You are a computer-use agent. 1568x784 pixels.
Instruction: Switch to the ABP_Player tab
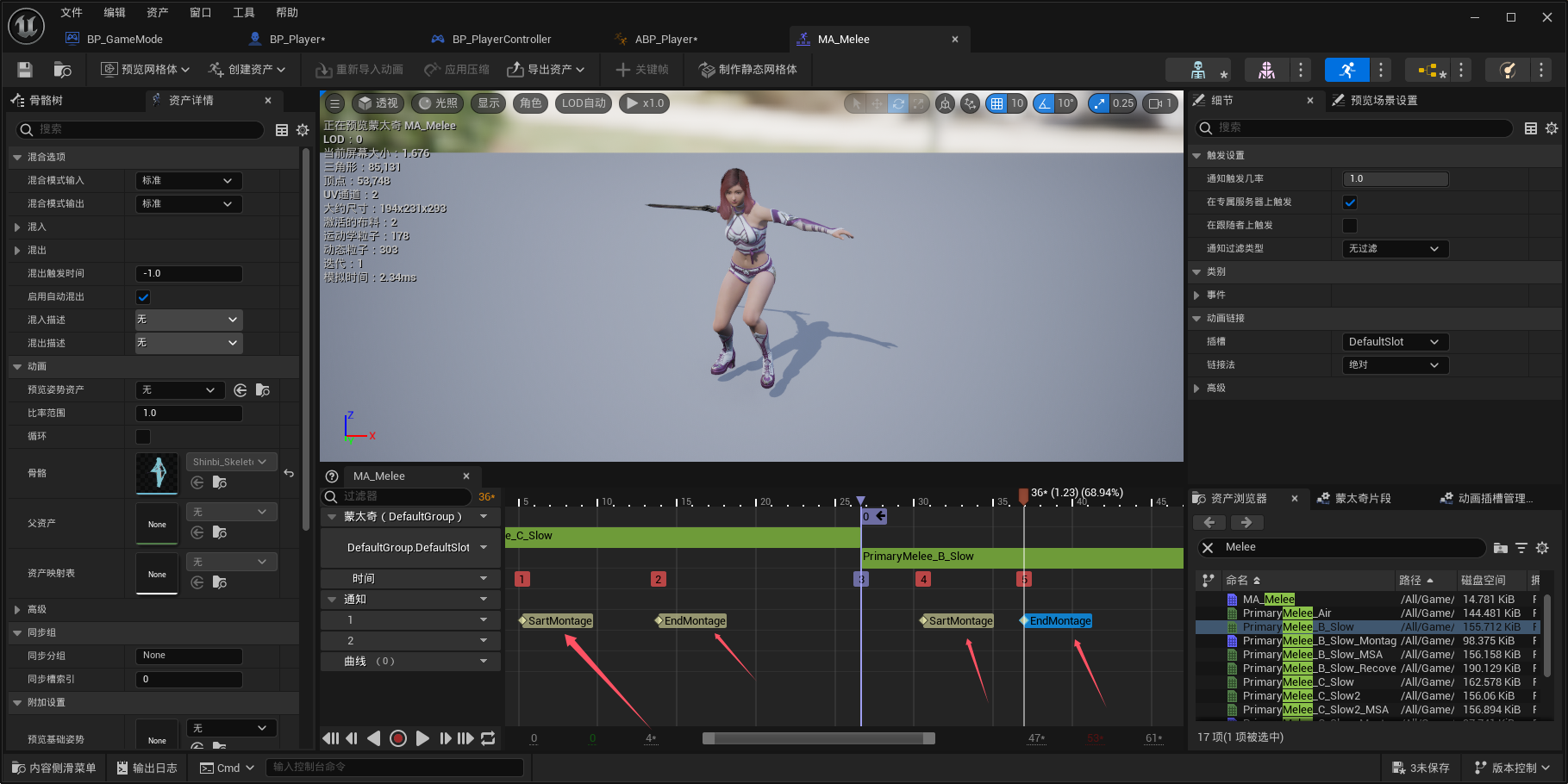665,40
